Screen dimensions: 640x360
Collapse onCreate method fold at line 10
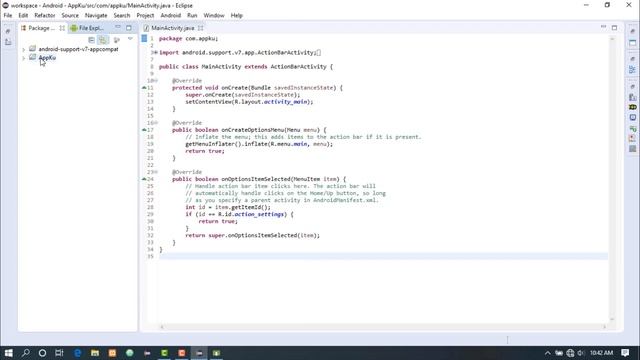156,81
